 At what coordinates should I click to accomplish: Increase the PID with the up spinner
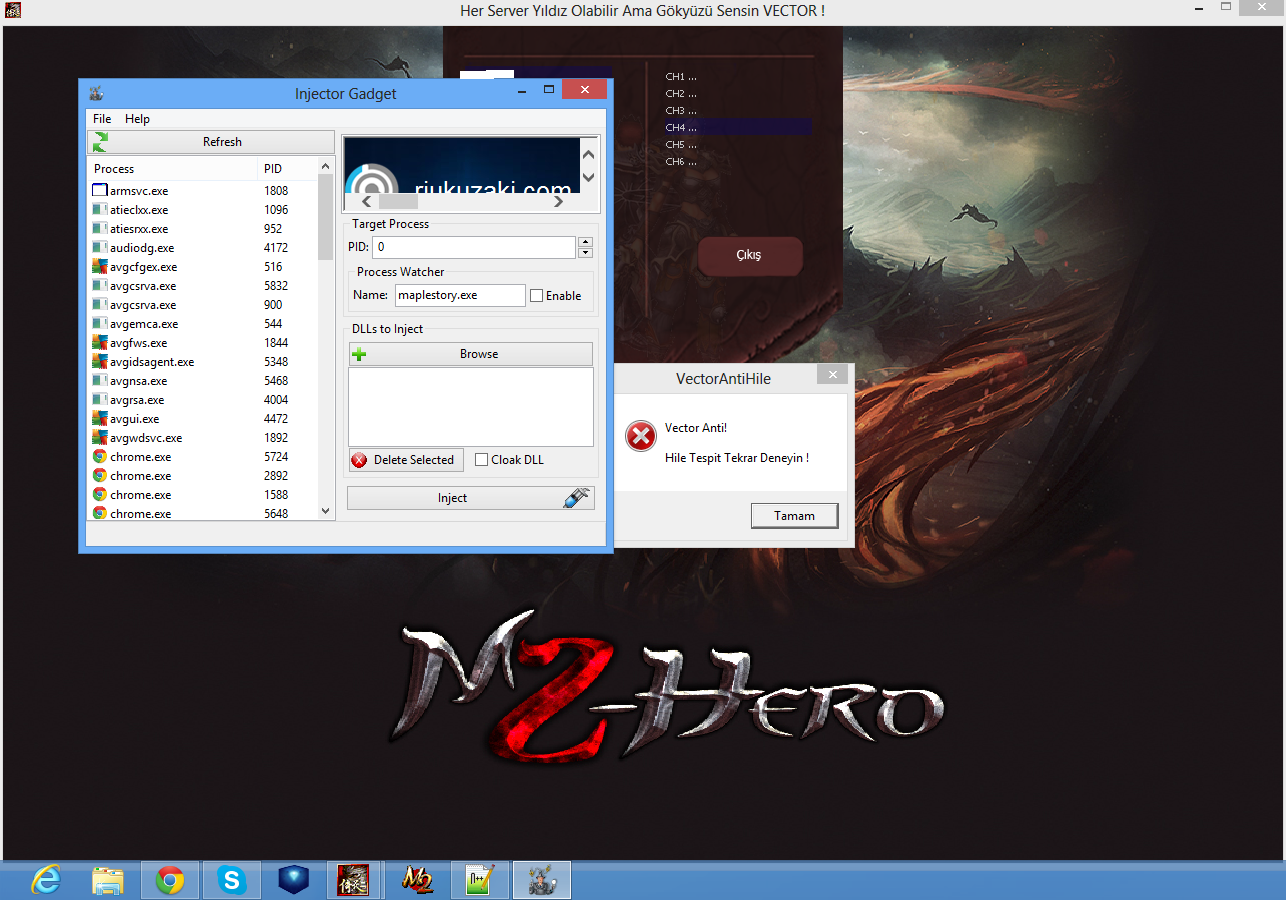tap(585, 242)
